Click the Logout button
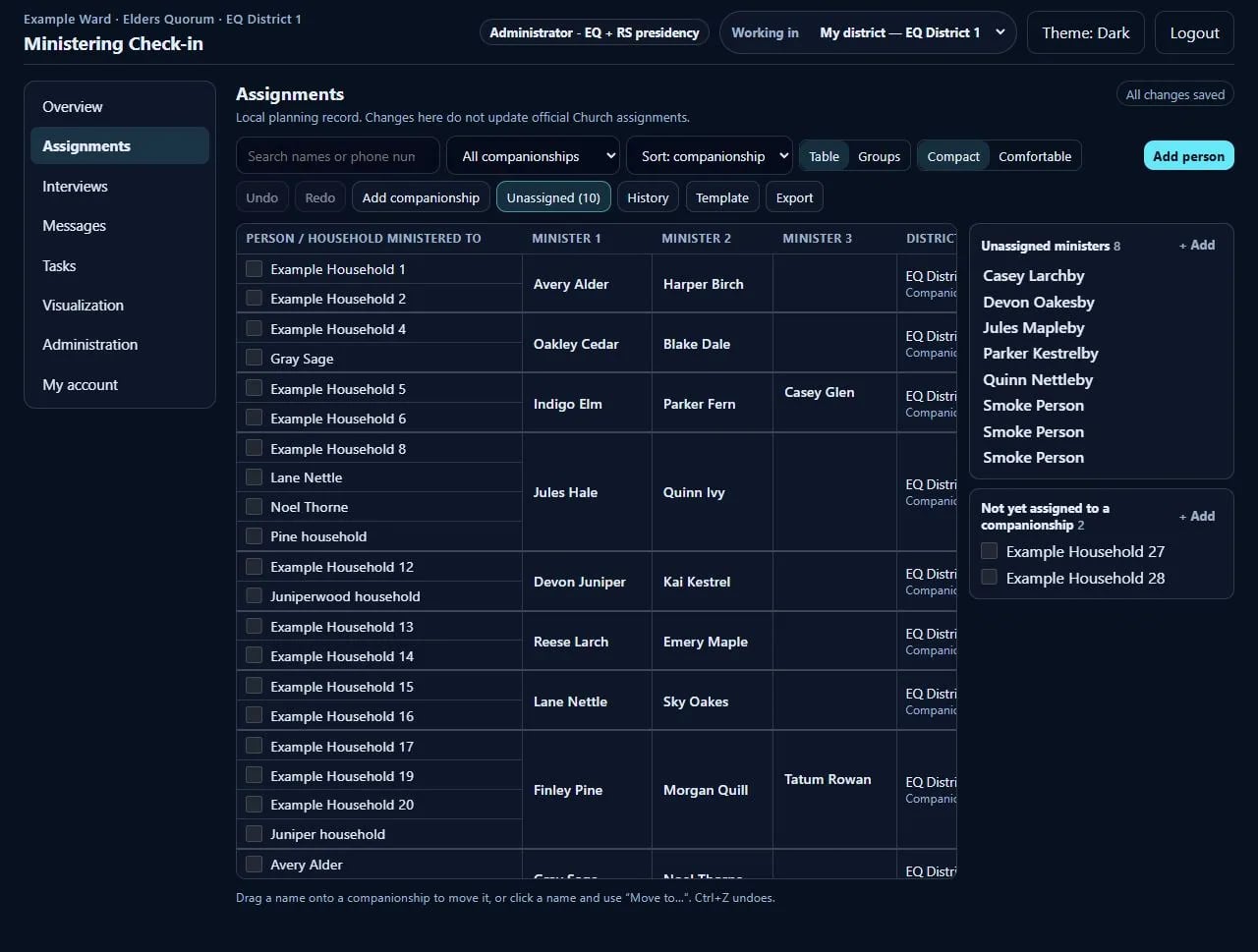This screenshot has height=952, width=1258. 1194,32
